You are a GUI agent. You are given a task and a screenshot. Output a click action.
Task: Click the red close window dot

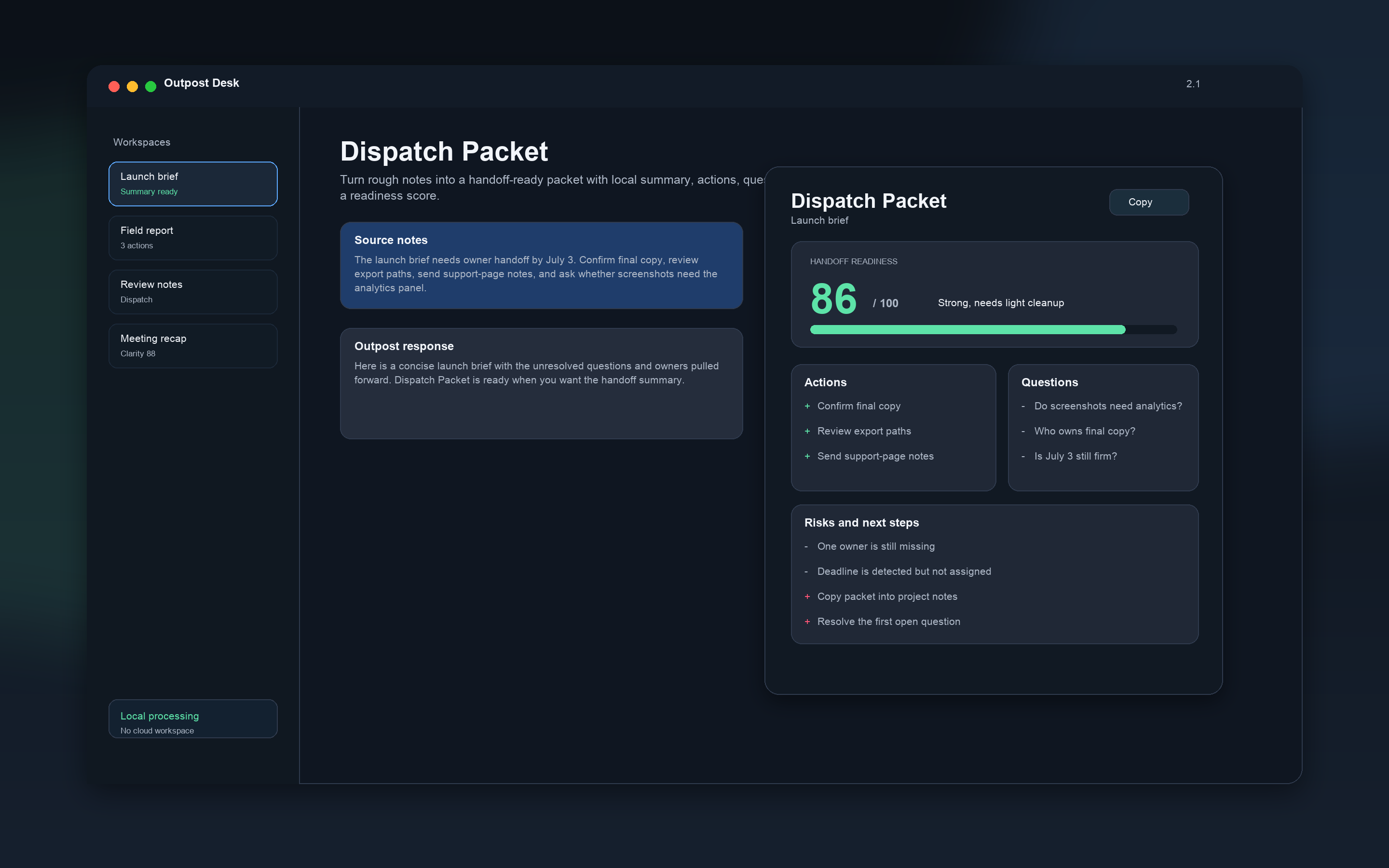pos(114,87)
